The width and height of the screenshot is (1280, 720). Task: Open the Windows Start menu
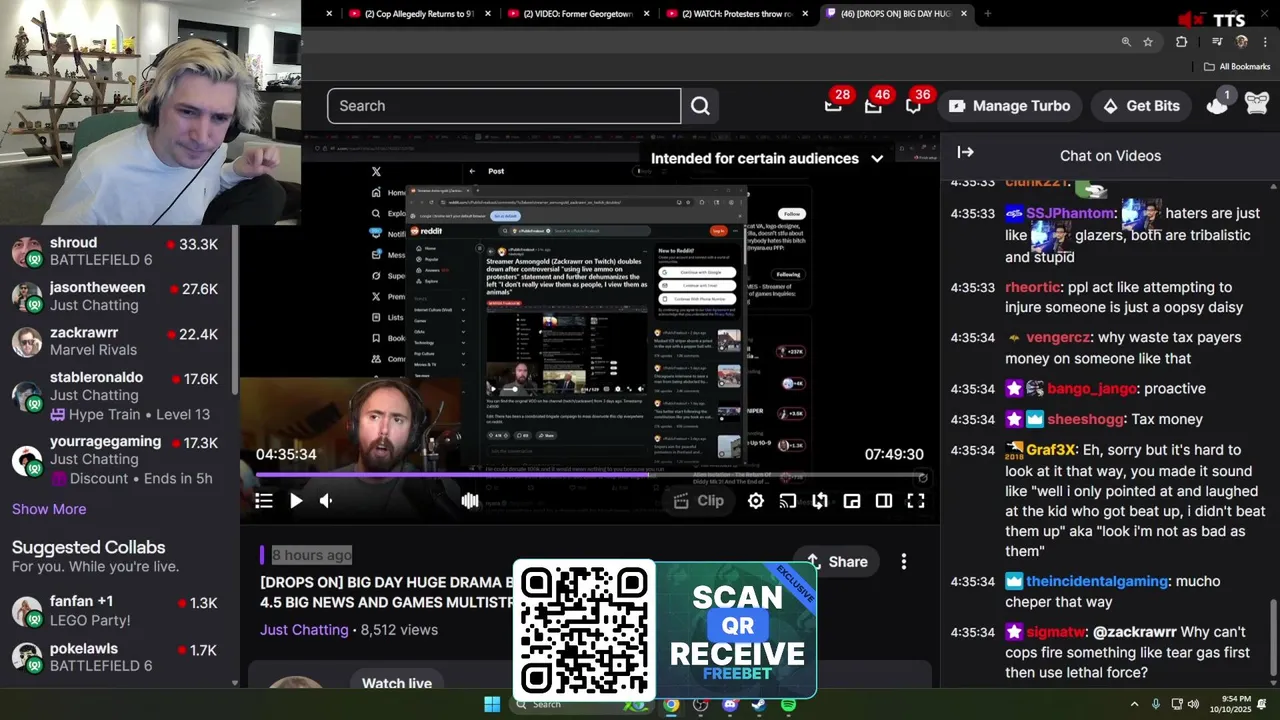click(x=492, y=704)
